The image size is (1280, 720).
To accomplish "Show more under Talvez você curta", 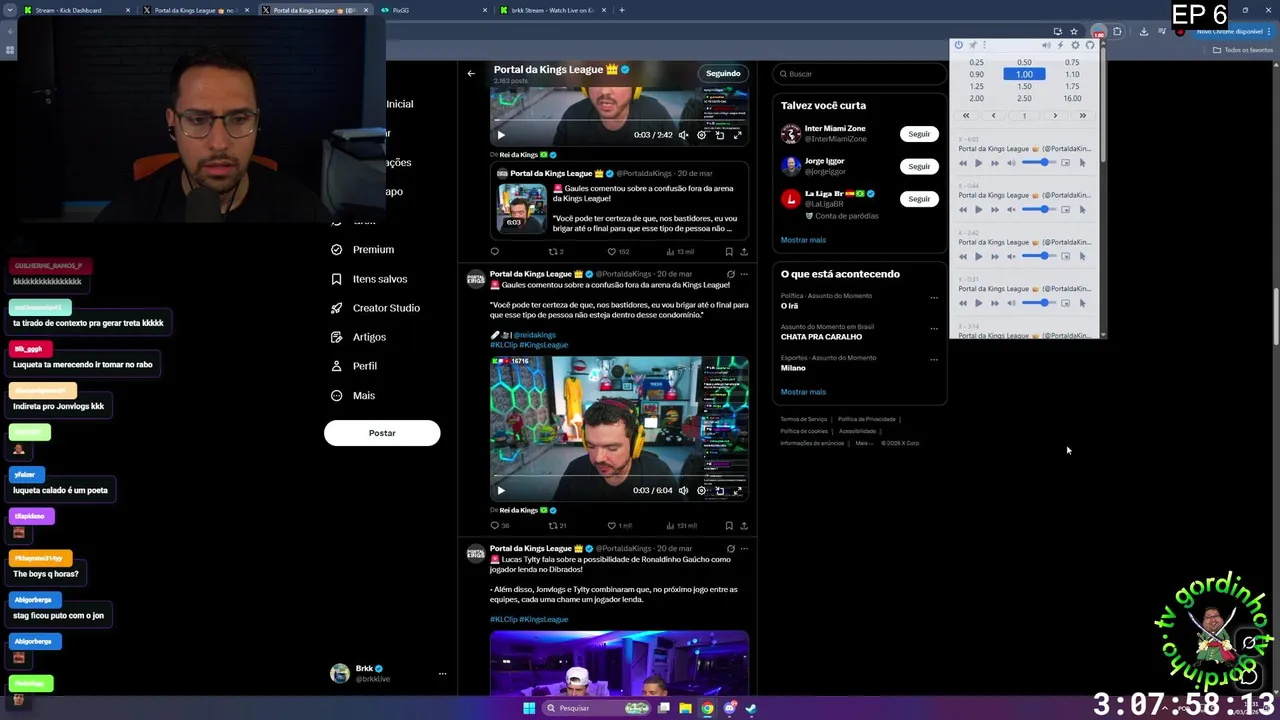I will 803,240.
